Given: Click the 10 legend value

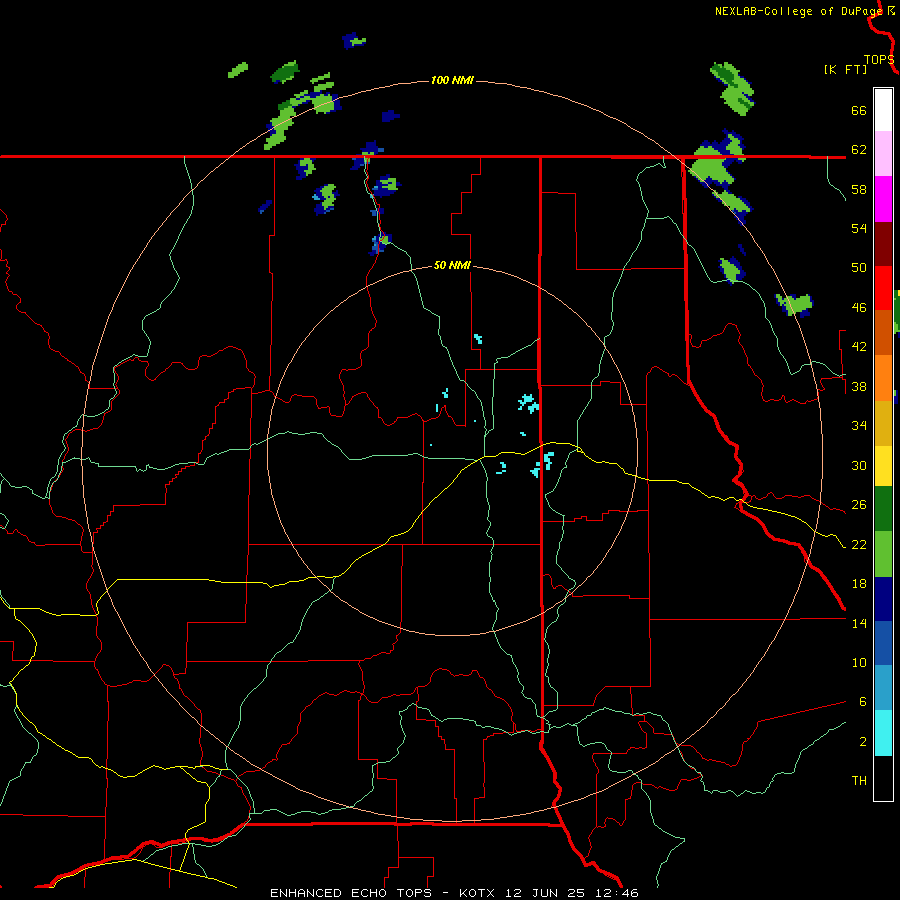Looking at the screenshot, I should pos(859,662).
